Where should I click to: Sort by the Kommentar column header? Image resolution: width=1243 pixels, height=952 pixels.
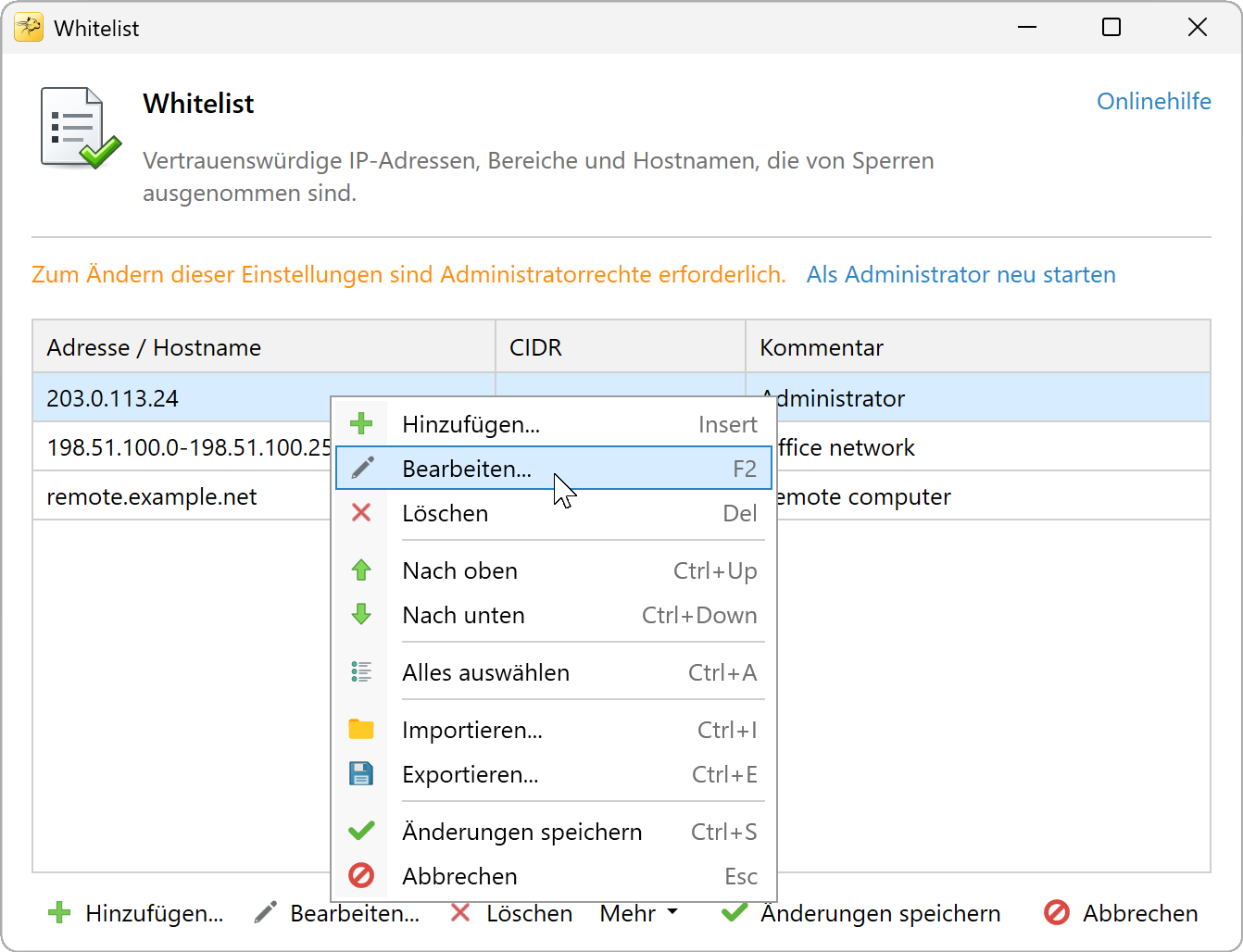click(x=978, y=347)
